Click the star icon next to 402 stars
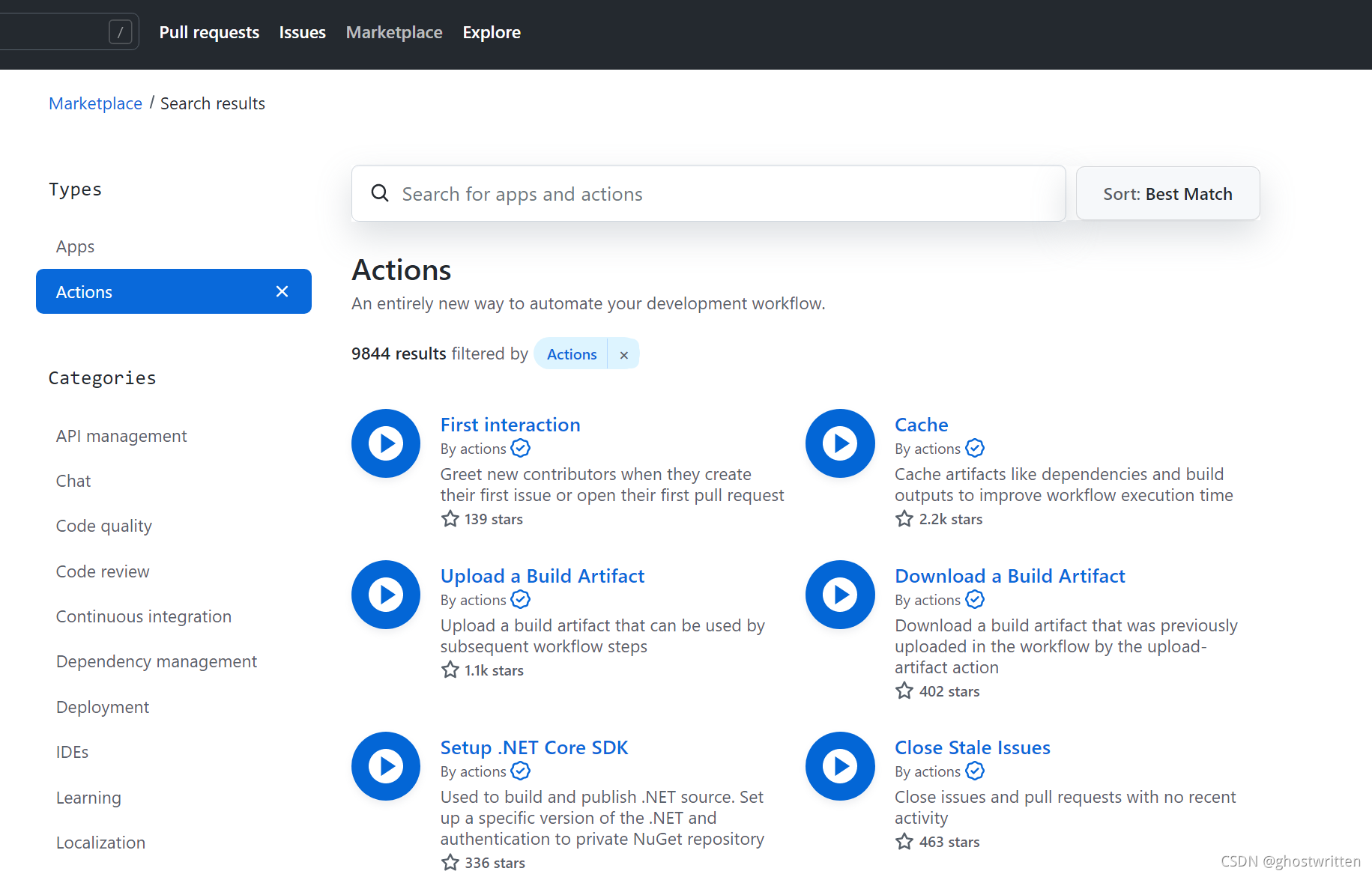The image size is (1372, 877). [904, 691]
